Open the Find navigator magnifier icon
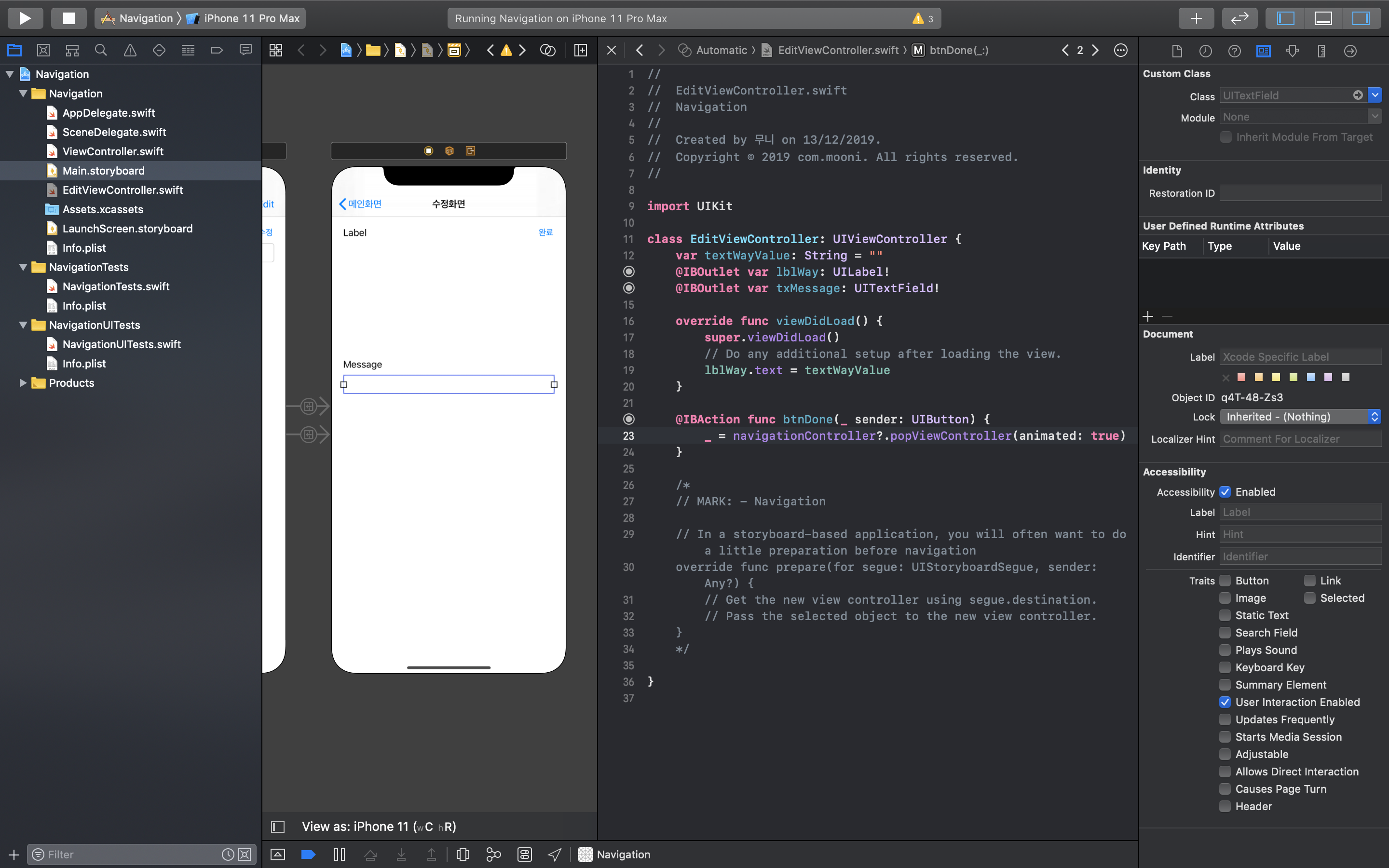Image resolution: width=1389 pixels, height=868 pixels. coord(101,51)
